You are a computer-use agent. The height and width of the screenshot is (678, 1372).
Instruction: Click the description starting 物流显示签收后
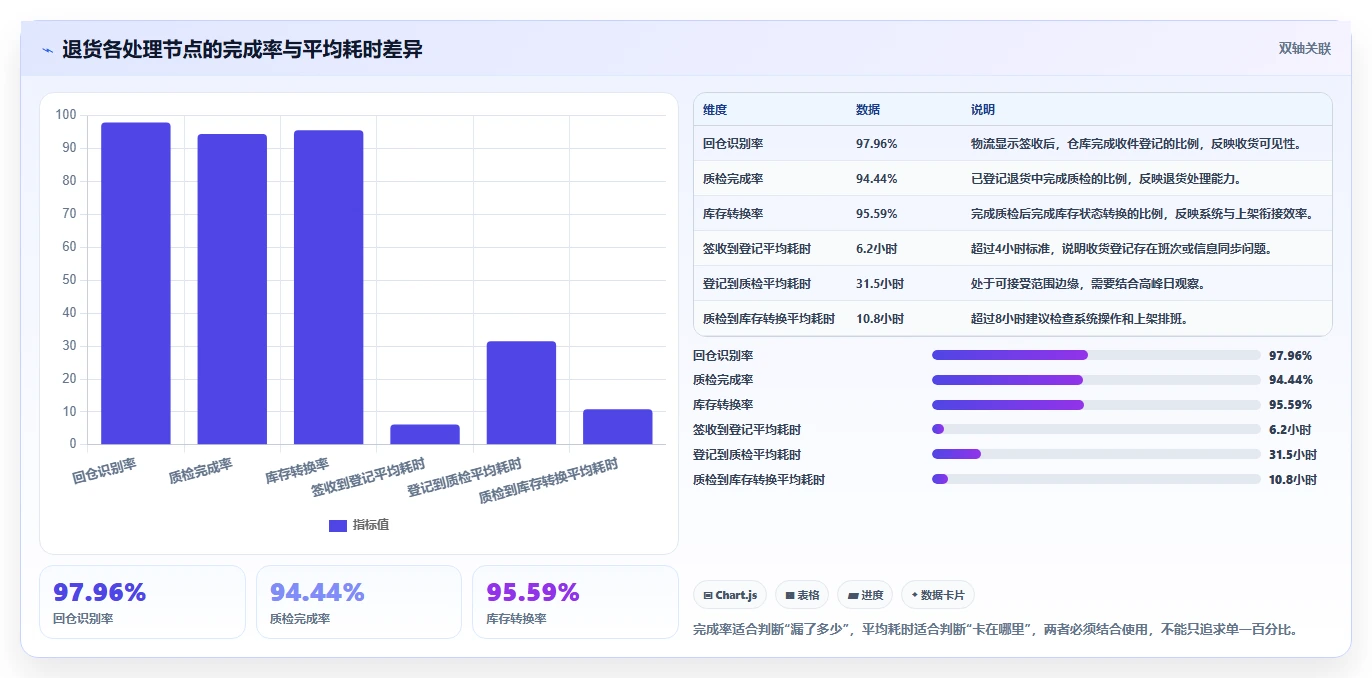1137,144
